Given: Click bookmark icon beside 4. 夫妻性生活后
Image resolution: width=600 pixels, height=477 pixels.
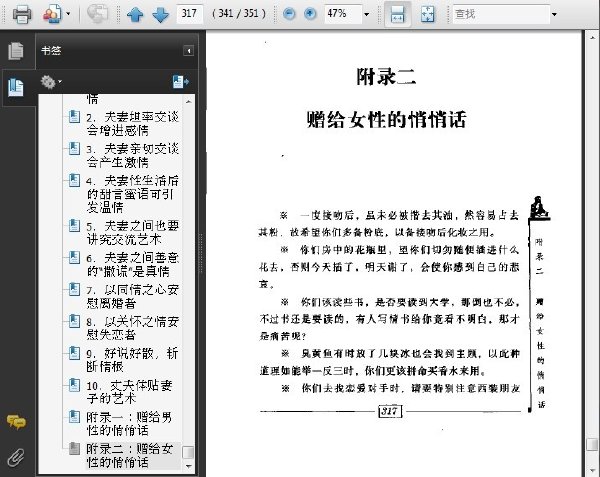Looking at the screenshot, I should (74, 180).
